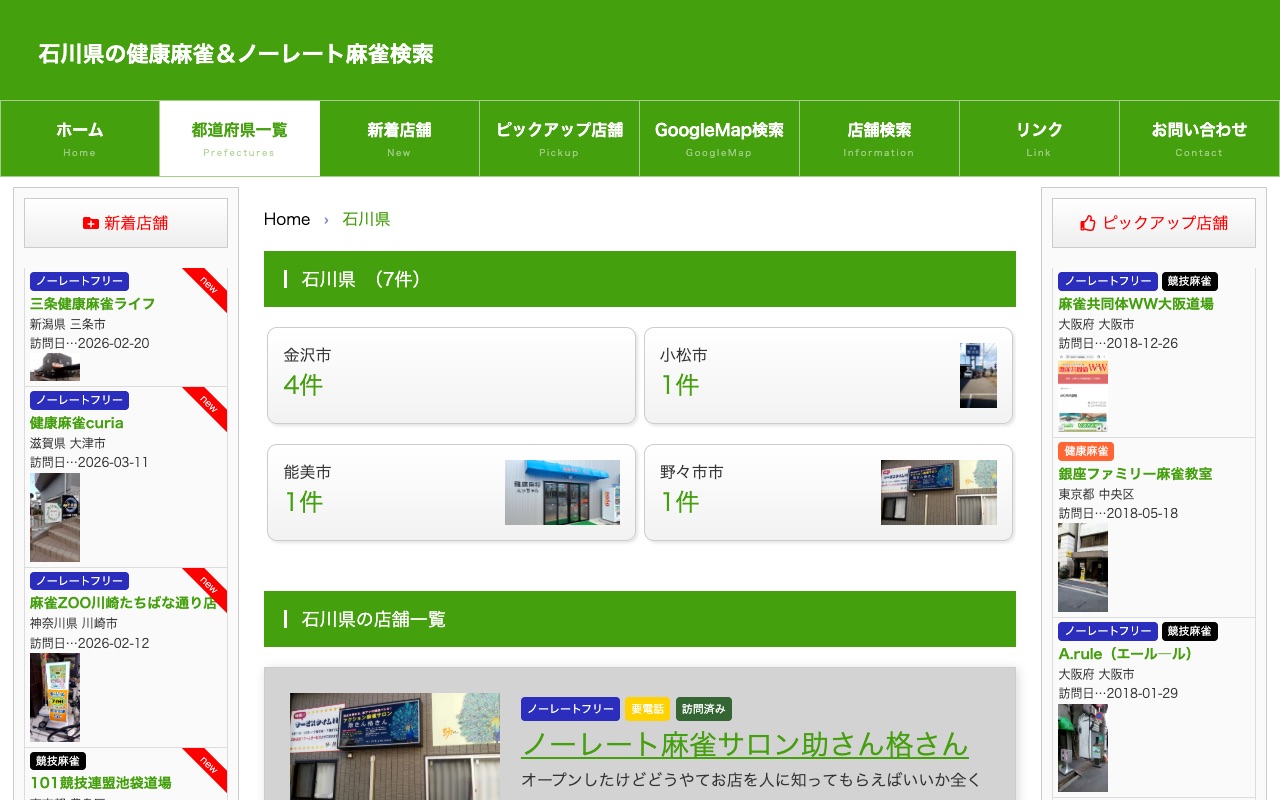Image resolution: width=1280 pixels, height=800 pixels.
Task: Click the ノーレートフリー badge on 麻雀共同体WW大阪道場
Action: [x=1107, y=281]
